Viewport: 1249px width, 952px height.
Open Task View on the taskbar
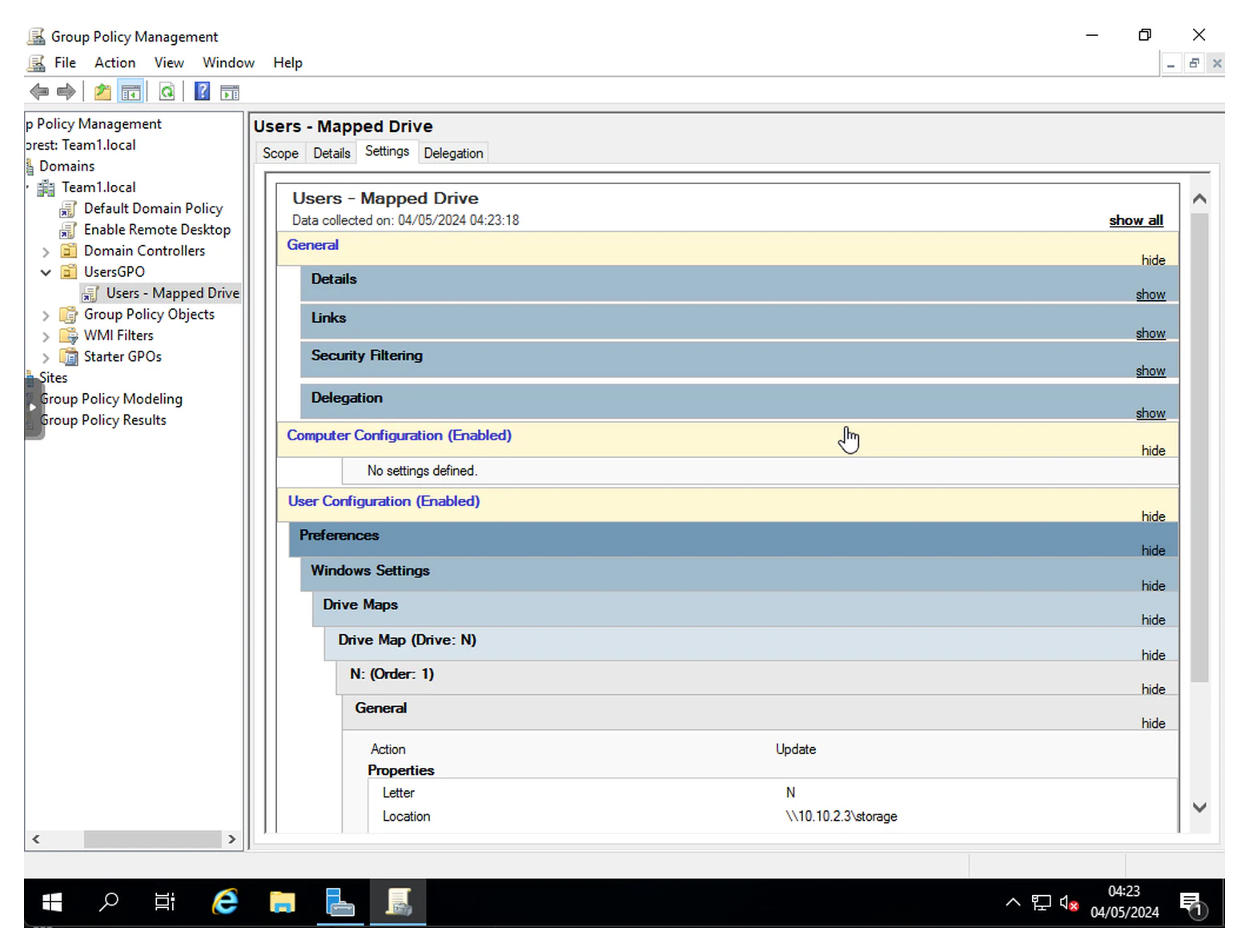point(165,902)
